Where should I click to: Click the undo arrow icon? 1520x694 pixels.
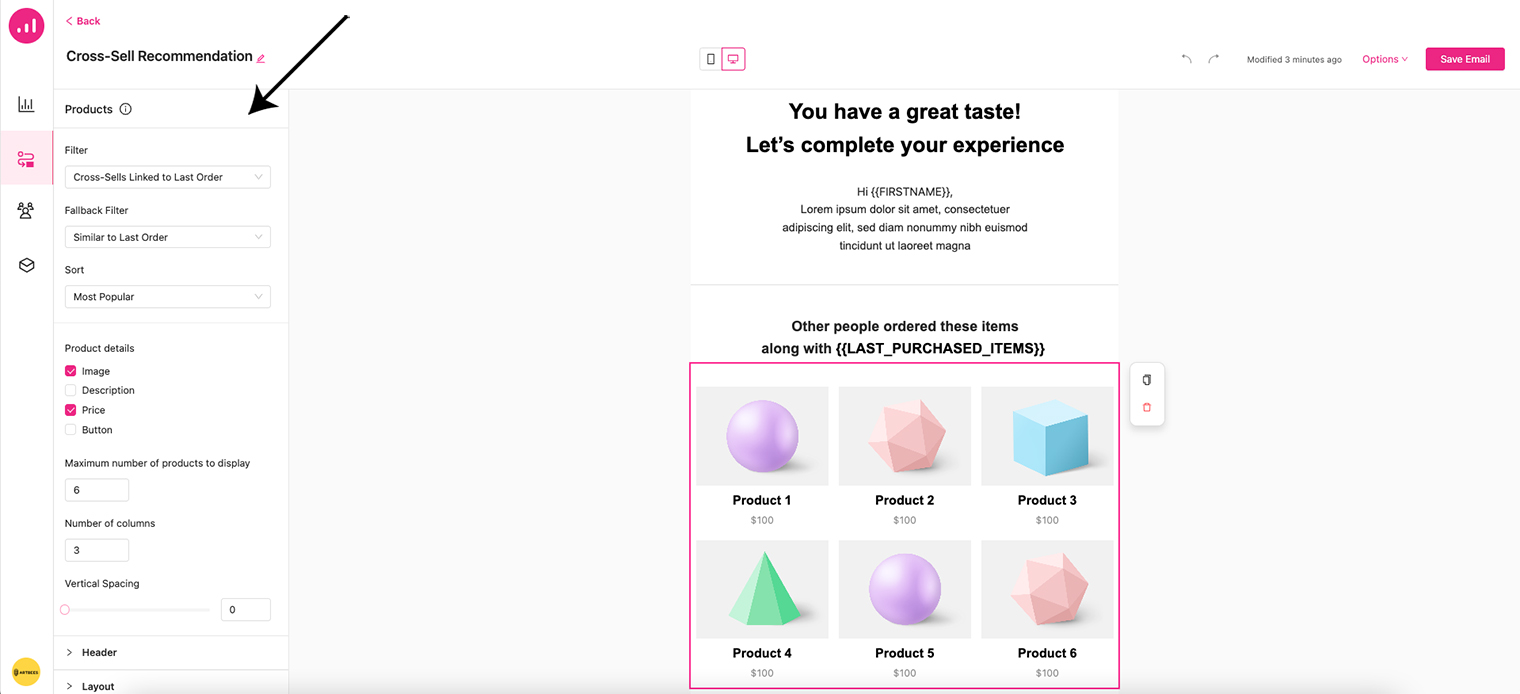1187,59
